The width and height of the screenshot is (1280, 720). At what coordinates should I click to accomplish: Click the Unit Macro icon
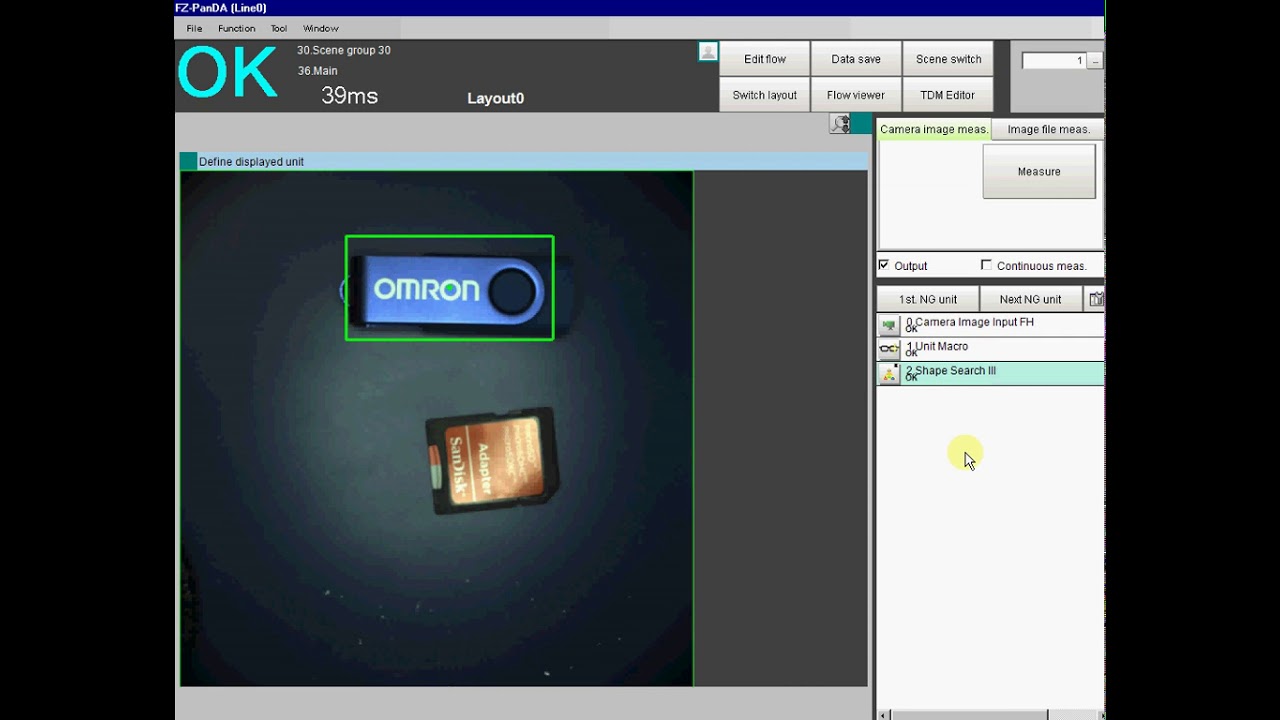point(889,349)
